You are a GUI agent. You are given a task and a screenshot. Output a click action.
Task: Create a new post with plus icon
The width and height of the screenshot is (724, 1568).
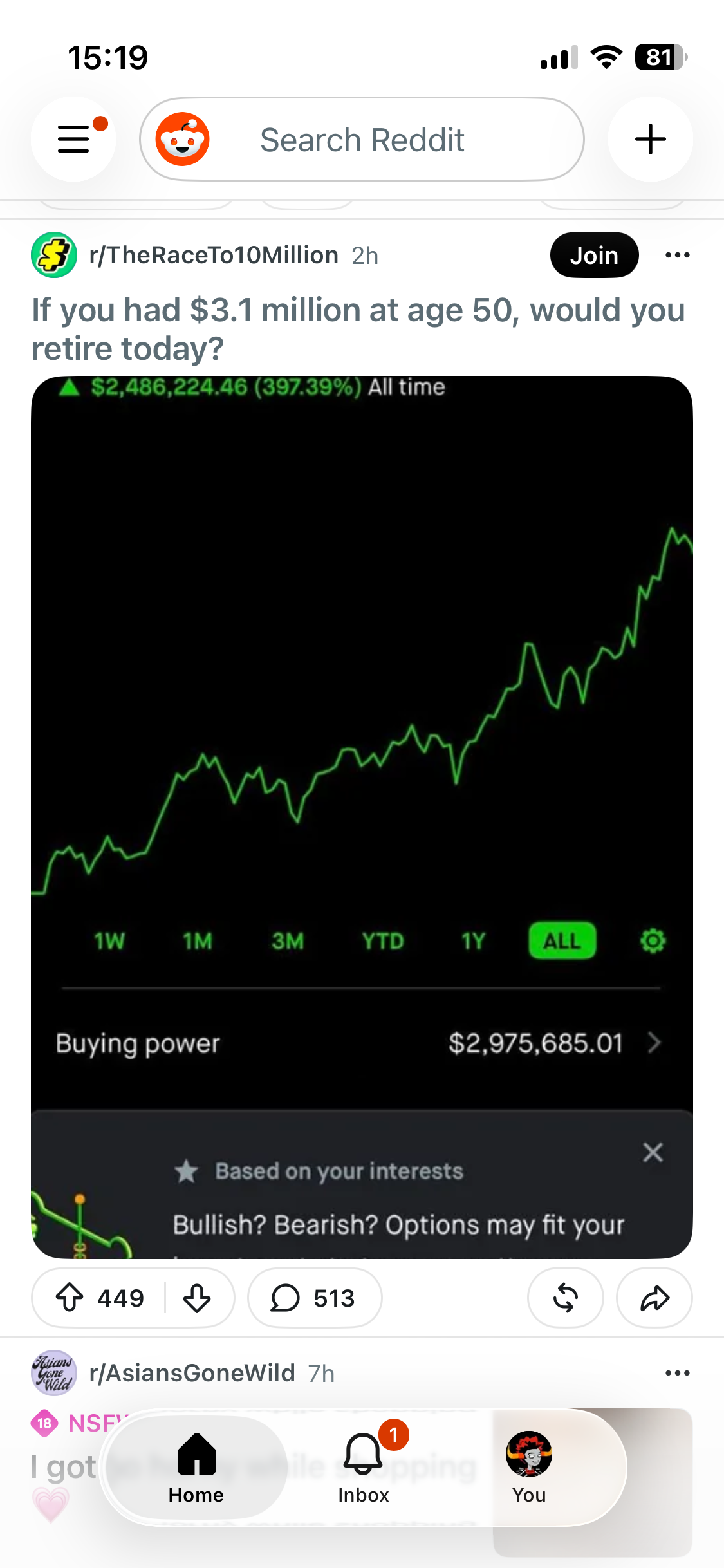[650, 139]
